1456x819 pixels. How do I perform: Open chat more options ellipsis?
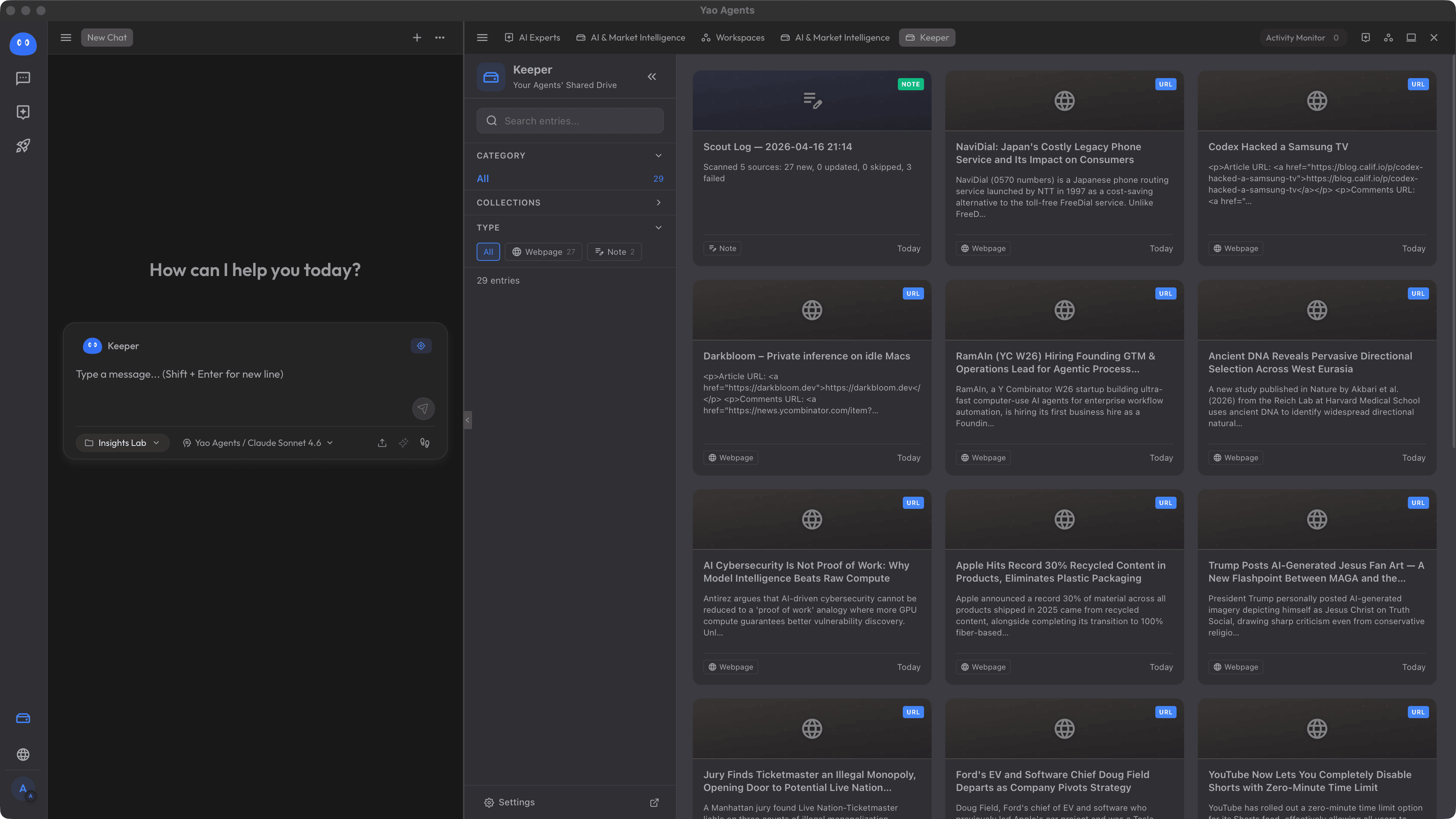click(x=440, y=37)
